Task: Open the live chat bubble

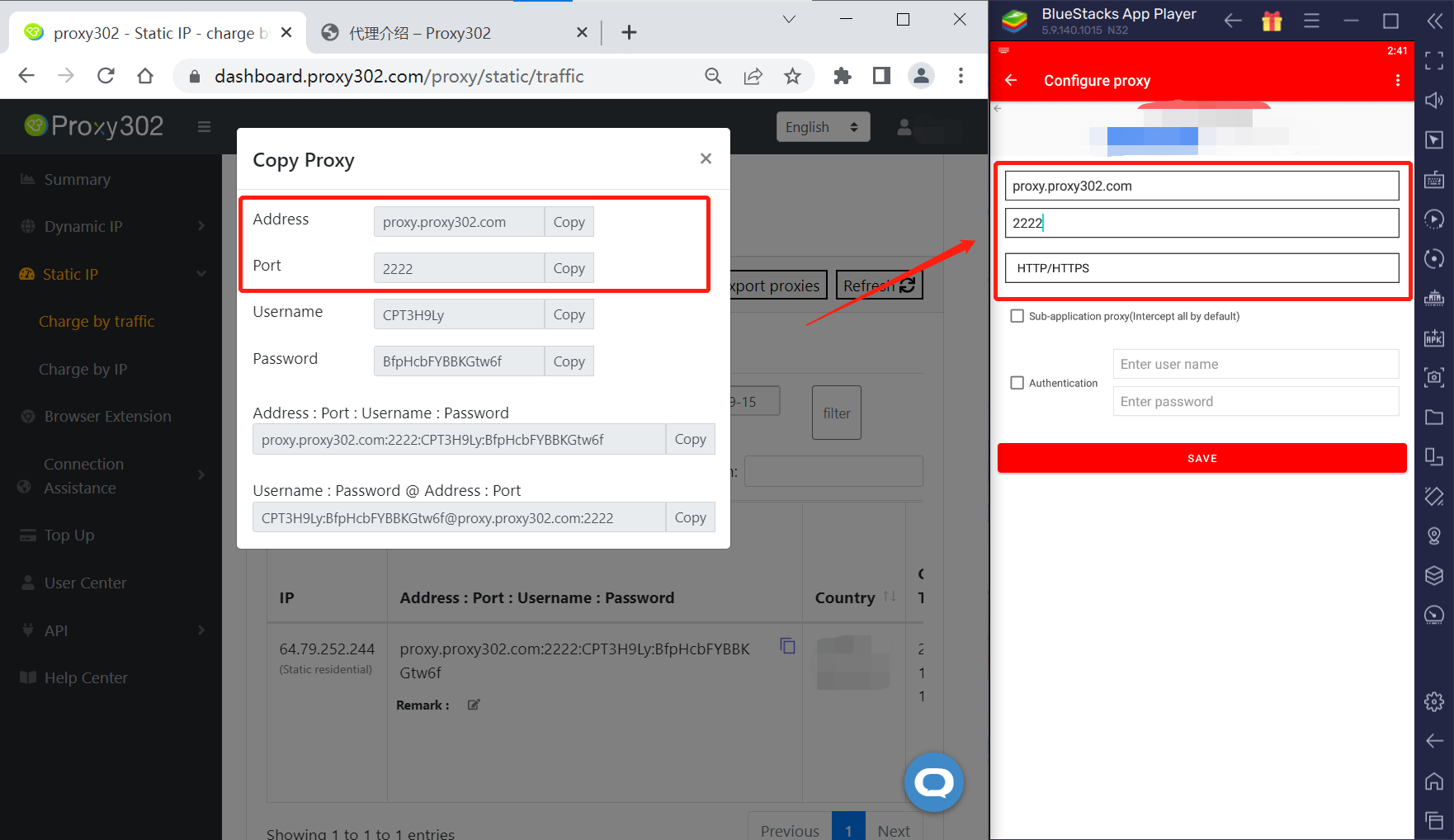Action: point(933,782)
